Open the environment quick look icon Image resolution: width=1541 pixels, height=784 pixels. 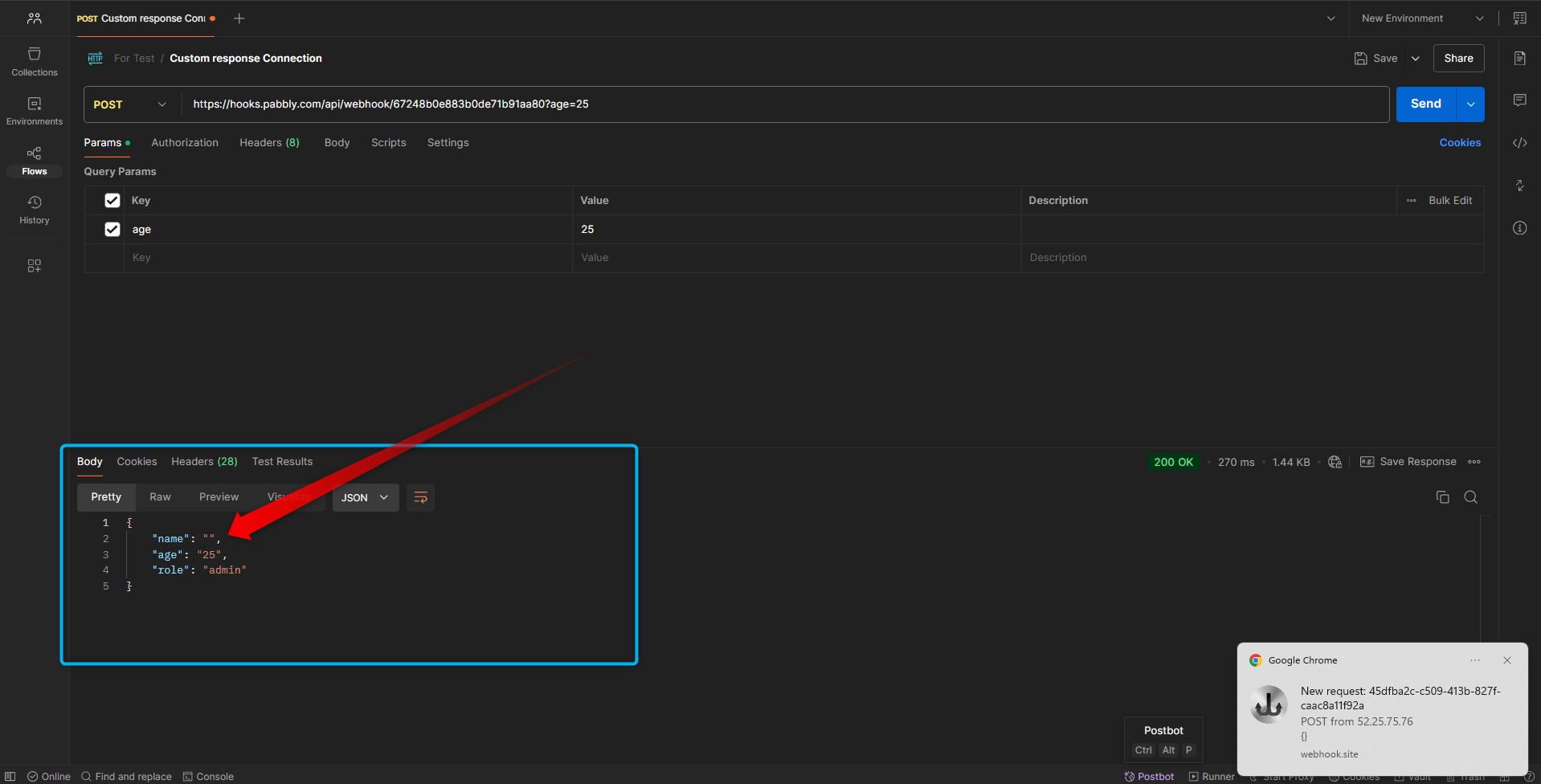coord(1519,18)
